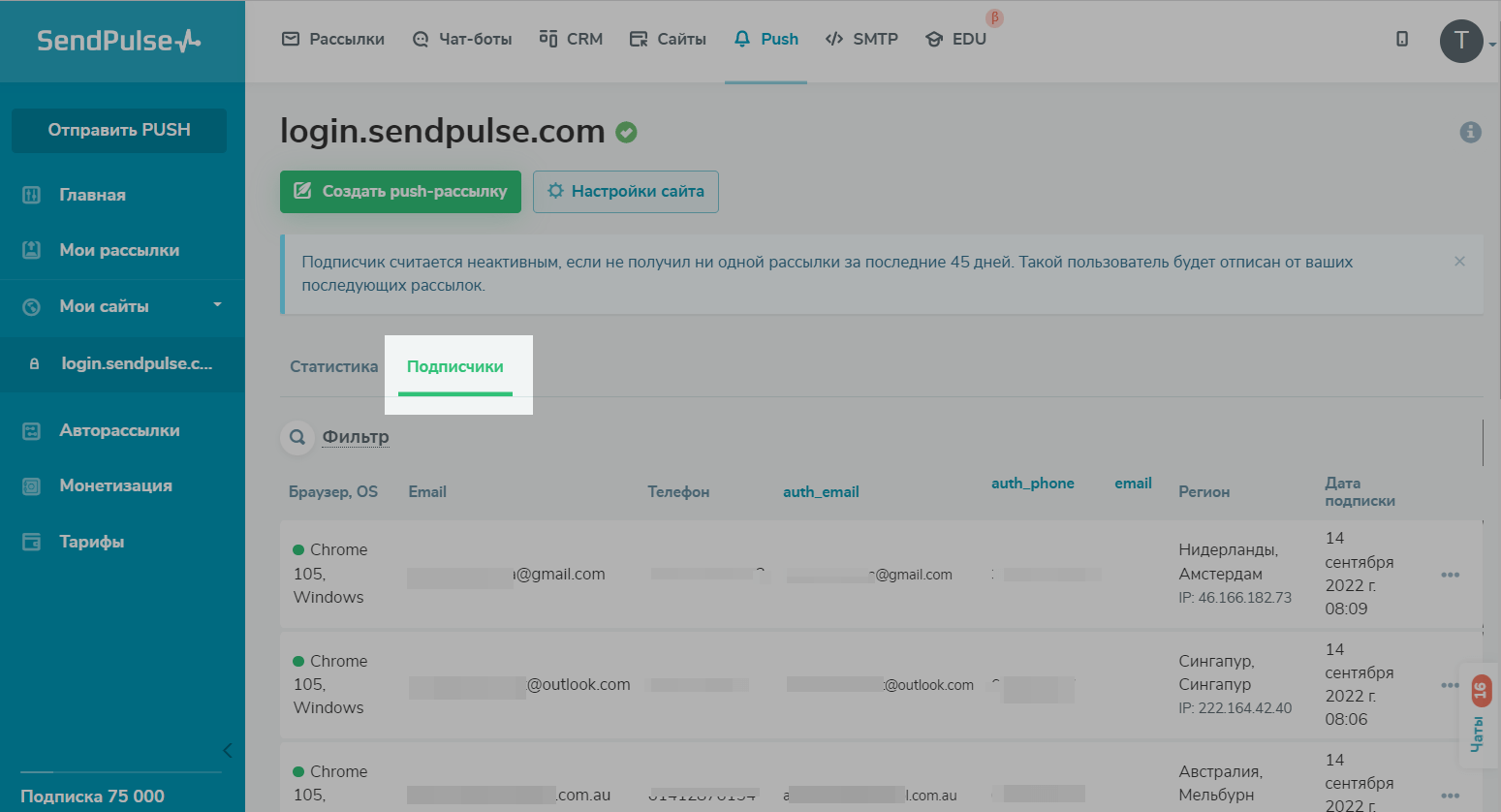The width and height of the screenshot is (1501, 812).
Task: Click the graduation cap icon beside EDU
Action: click(934, 39)
